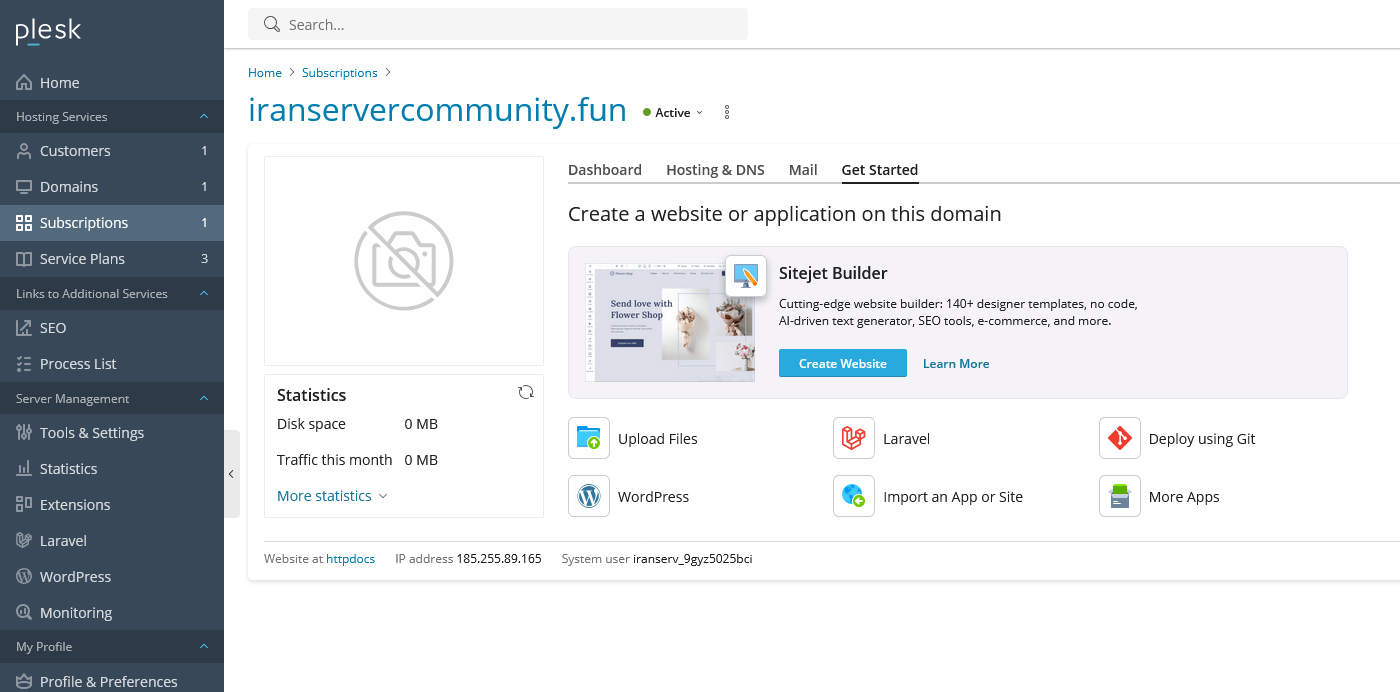1400x692 pixels.
Task: Click the website screenshot placeholder thumbnail
Action: pos(404,261)
